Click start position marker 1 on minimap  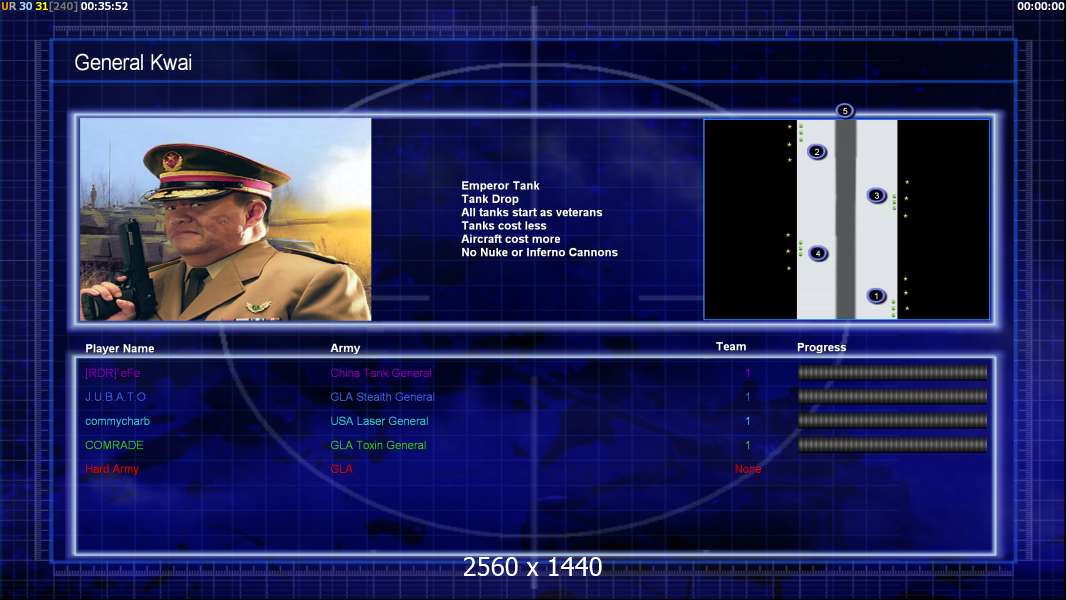(x=876, y=296)
